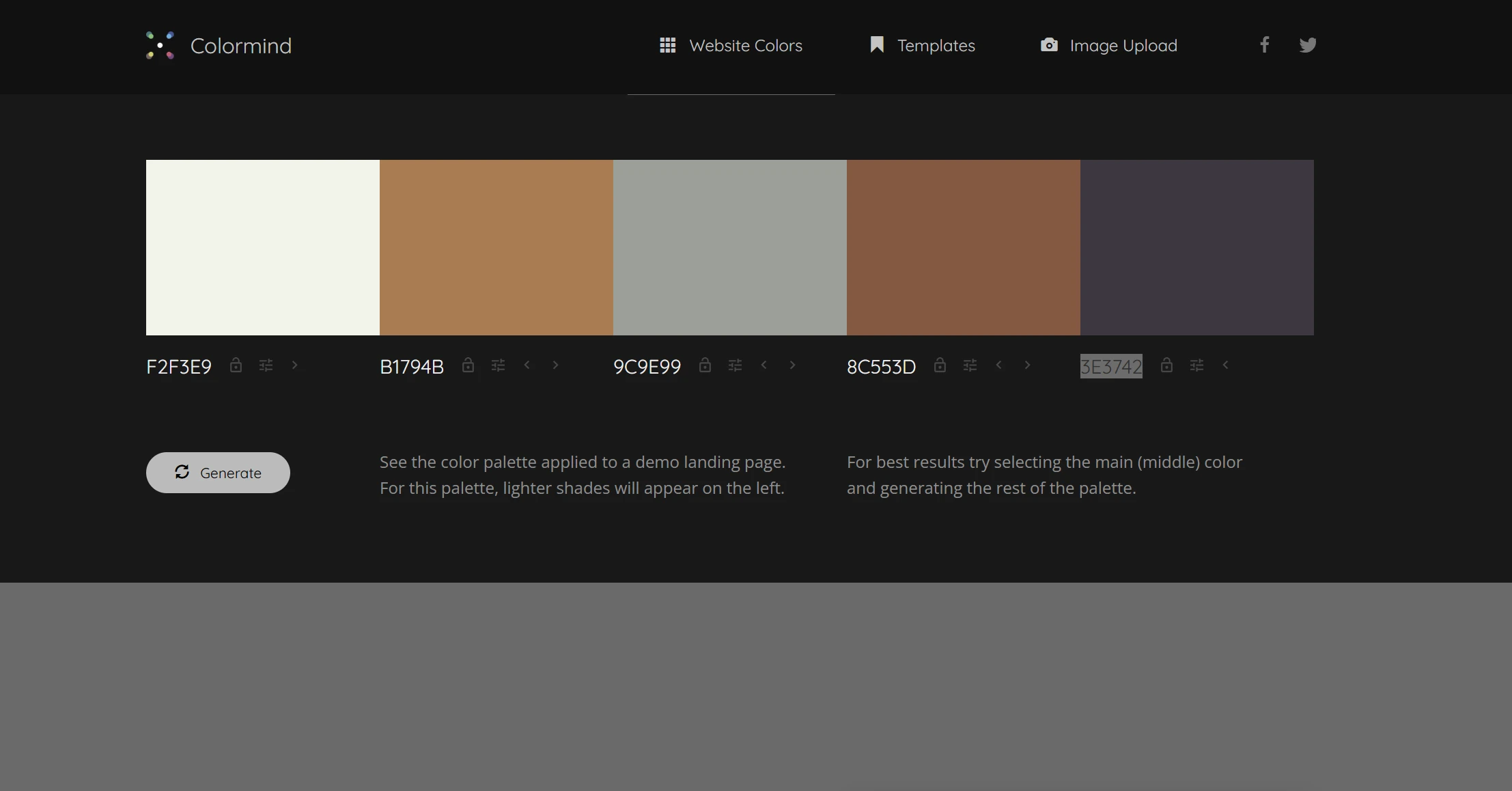Open adjust sliders for color F2F3E9
Image resolution: width=1512 pixels, height=791 pixels.
click(266, 365)
